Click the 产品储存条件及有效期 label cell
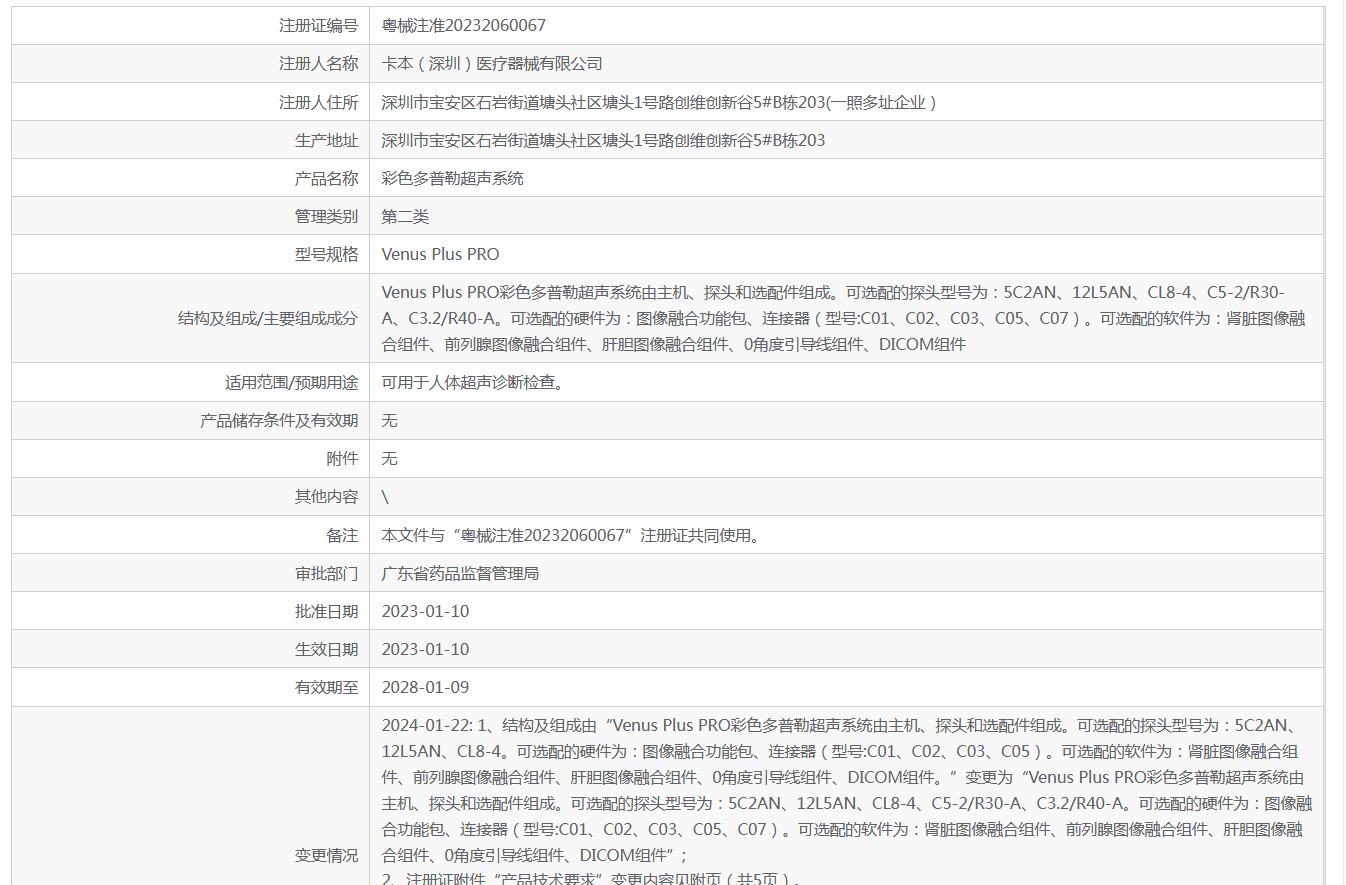This screenshot has width=1346, height=885. click(190, 420)
